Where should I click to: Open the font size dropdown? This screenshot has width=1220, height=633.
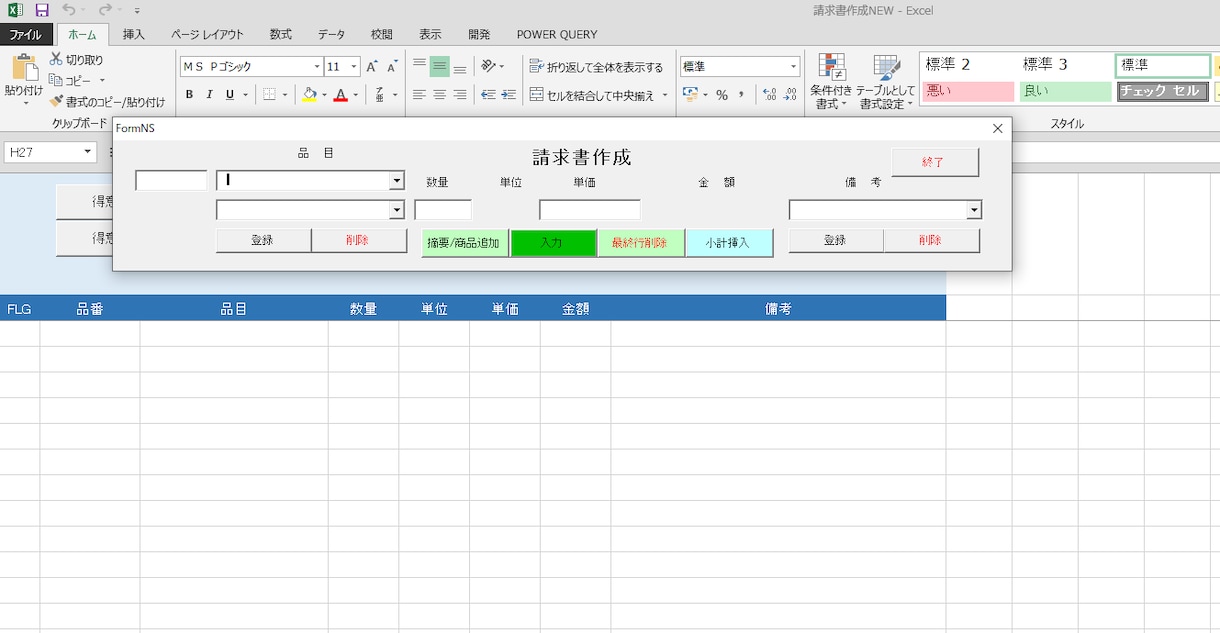(354, 67)
